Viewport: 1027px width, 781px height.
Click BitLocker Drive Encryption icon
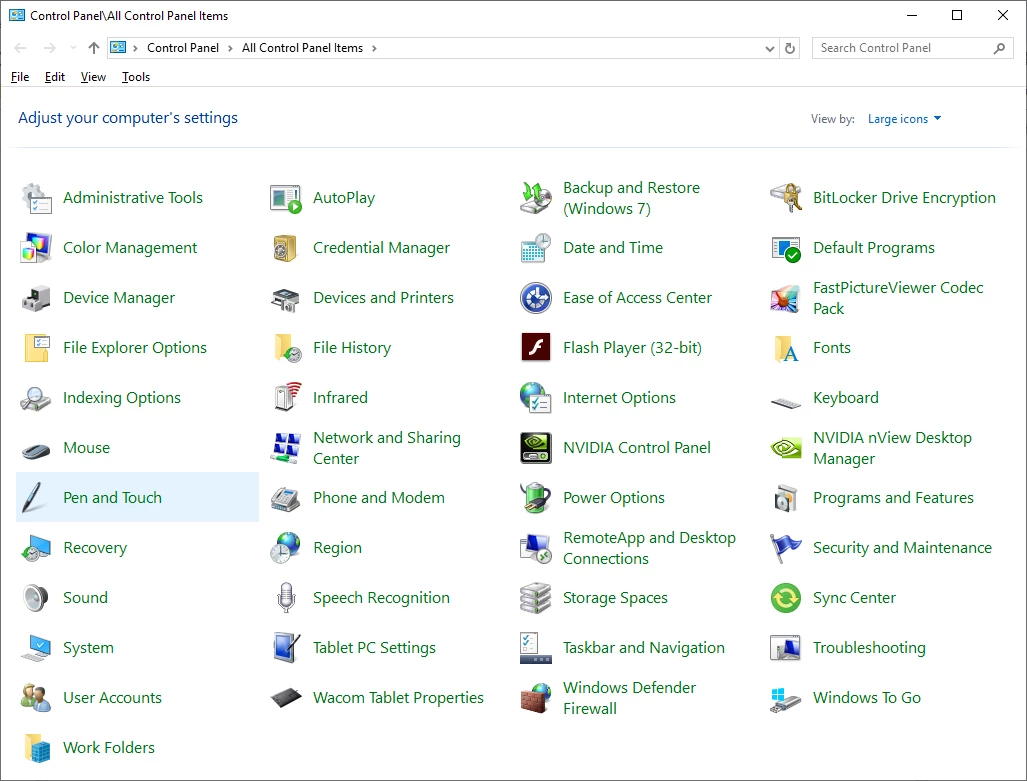point(786,199)
